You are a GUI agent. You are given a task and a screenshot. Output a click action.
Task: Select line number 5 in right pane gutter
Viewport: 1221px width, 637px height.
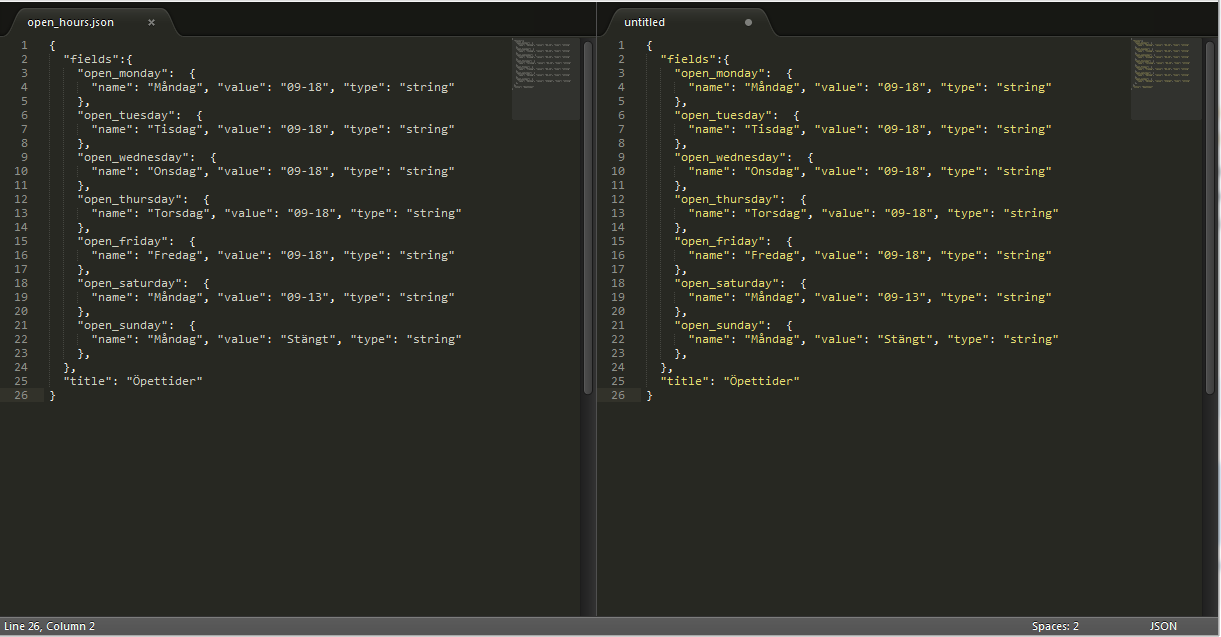click(x=621, y=101)
